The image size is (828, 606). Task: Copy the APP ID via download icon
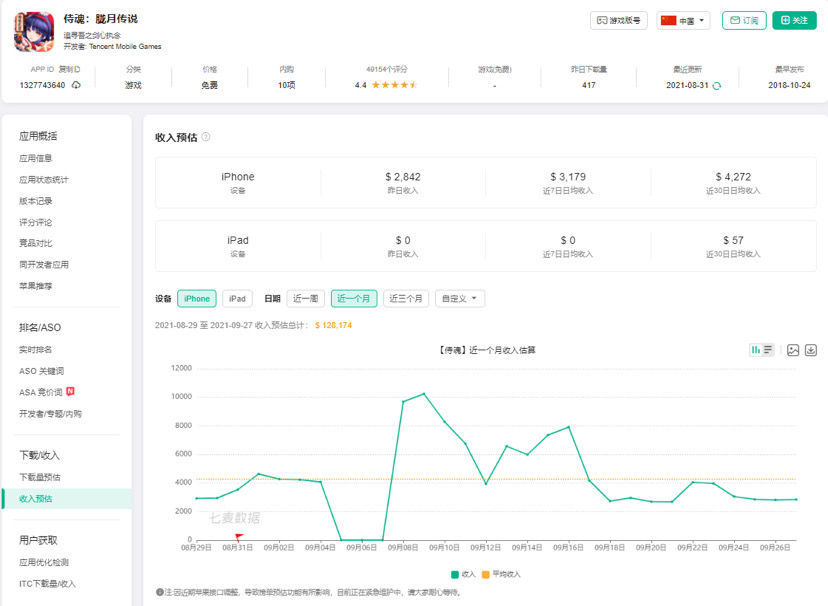(x=77, y=85)
